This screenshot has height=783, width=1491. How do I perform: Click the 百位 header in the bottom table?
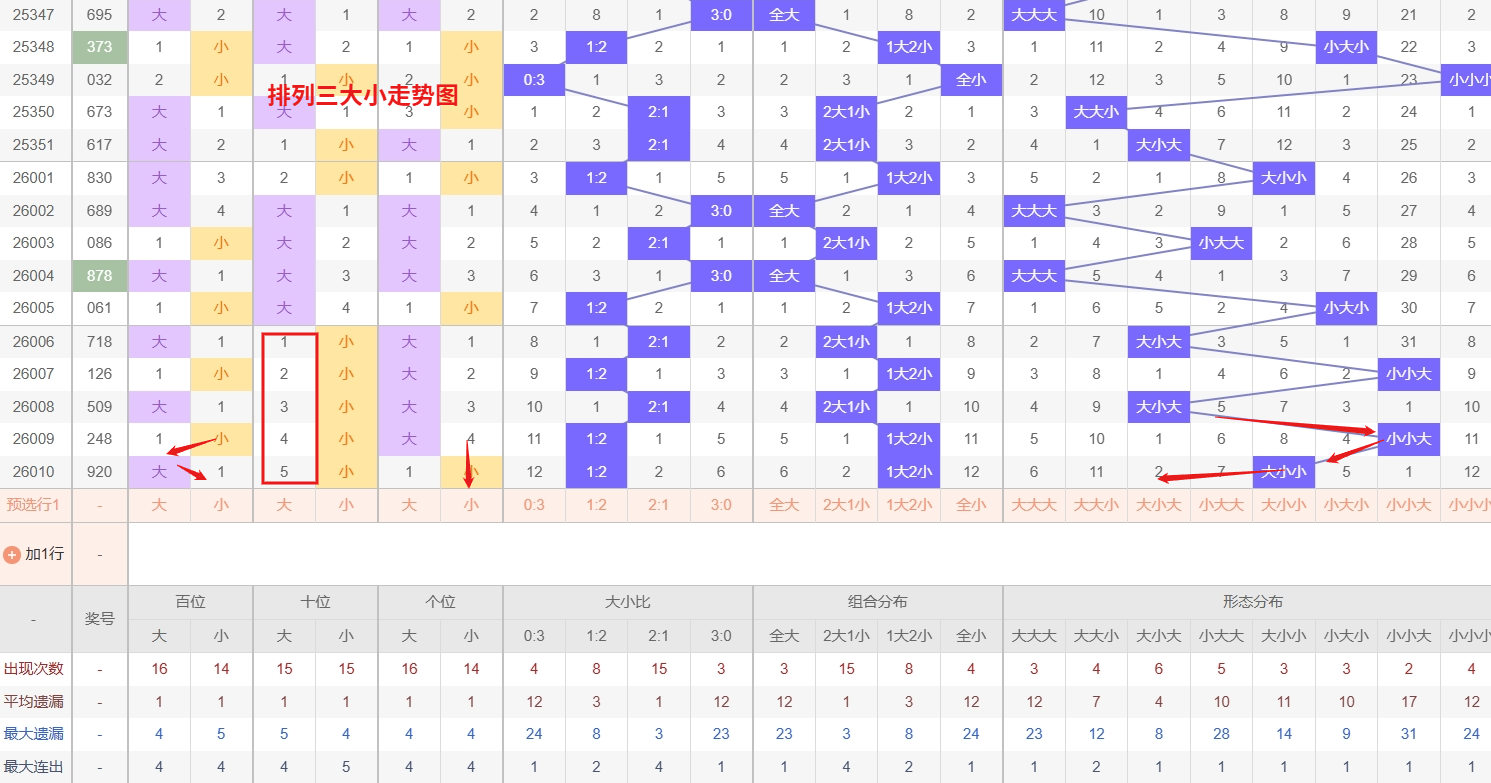point(190,602)
